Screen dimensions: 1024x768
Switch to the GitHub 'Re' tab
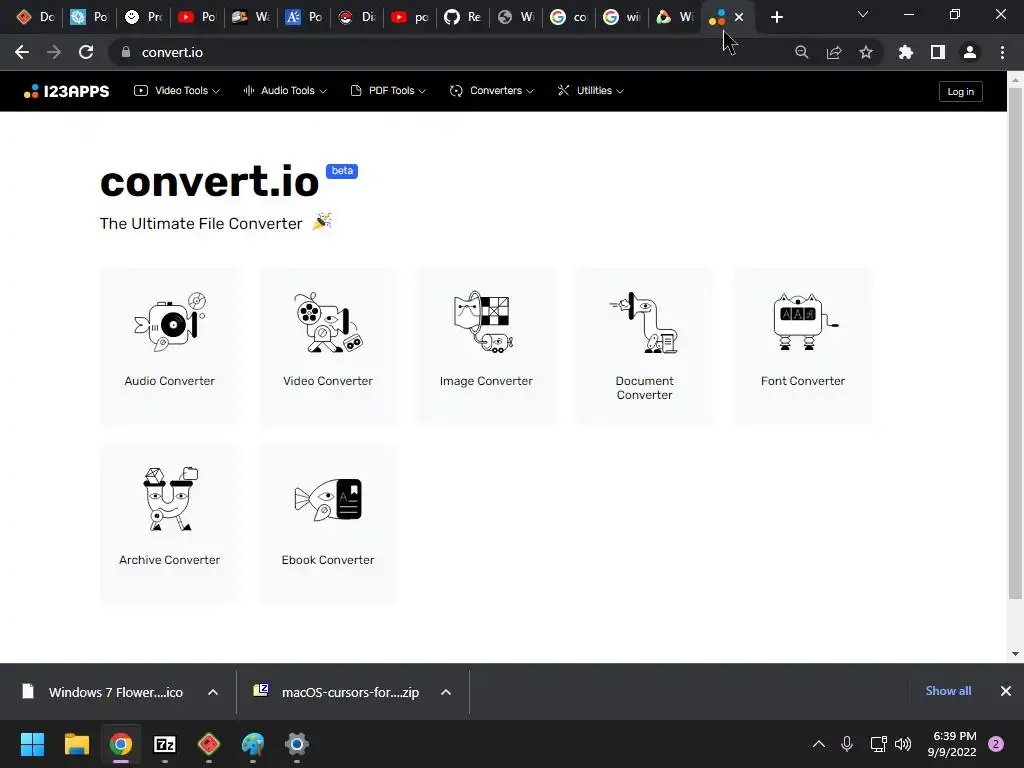463,17
